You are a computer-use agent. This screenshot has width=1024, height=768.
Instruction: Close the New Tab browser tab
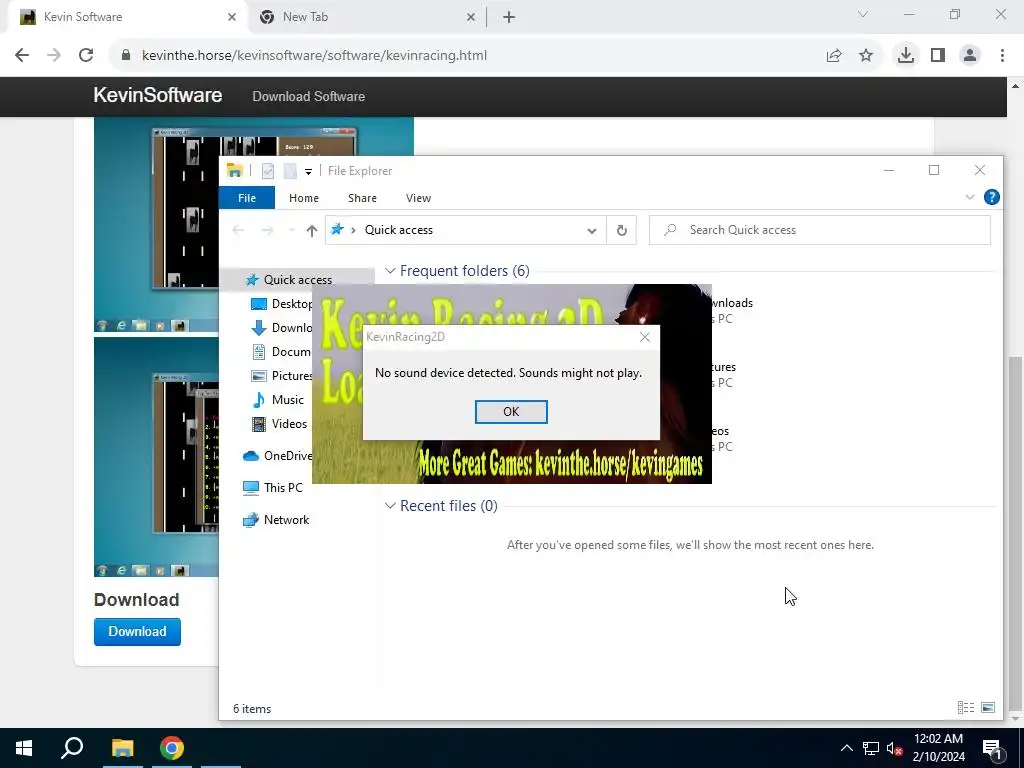(471, 18)
